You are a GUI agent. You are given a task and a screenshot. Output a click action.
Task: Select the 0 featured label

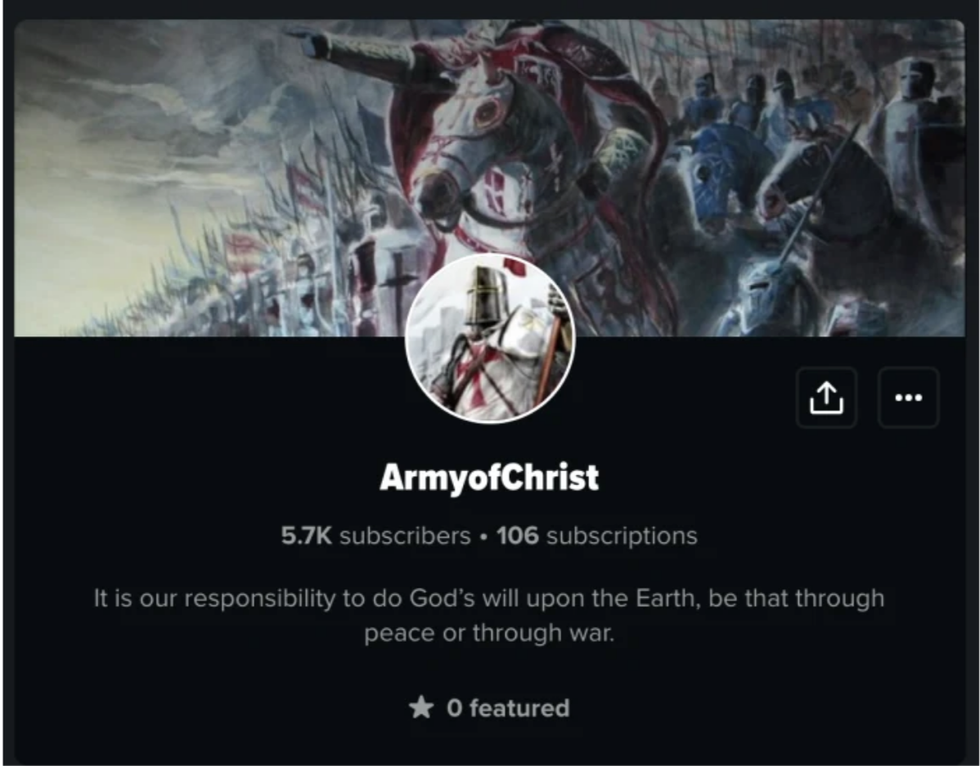tap(508, 708)
